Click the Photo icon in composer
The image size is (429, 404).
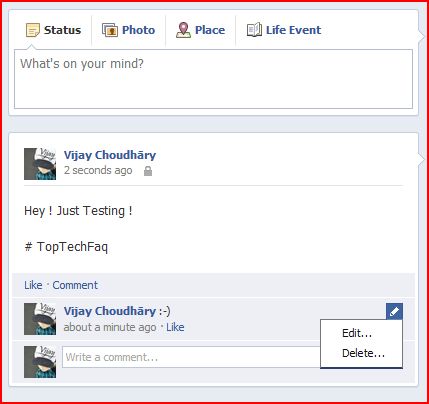pos(110,30)
